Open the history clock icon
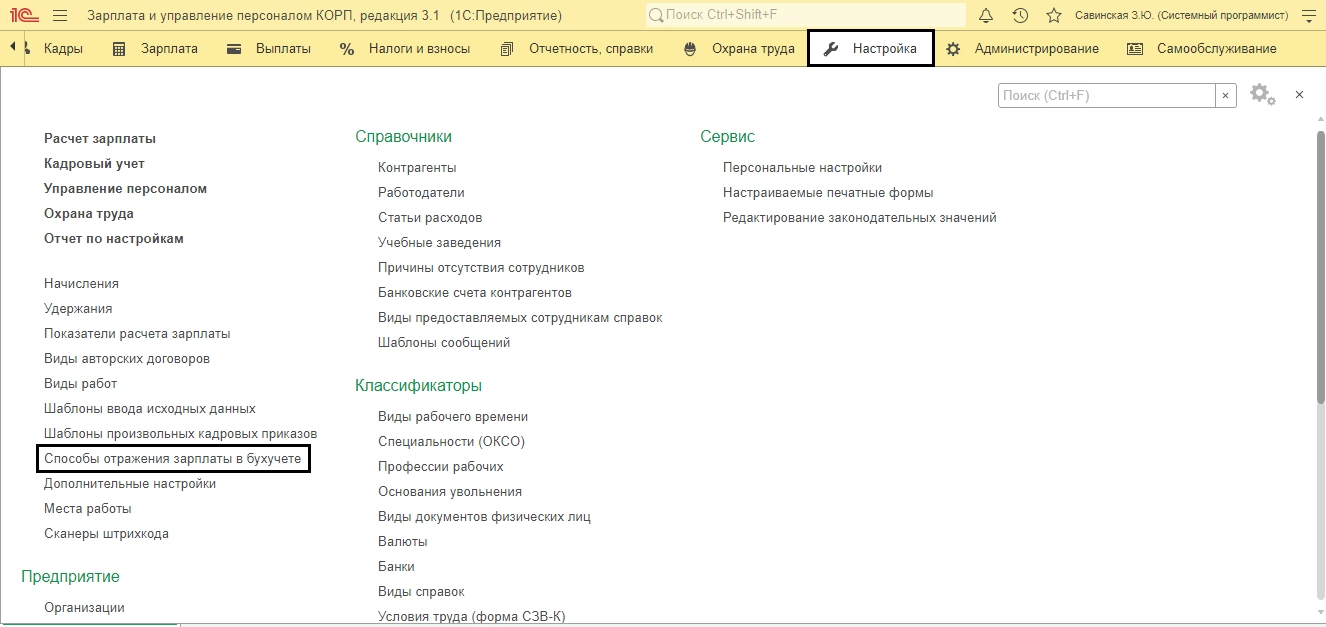This screenshot has height=627, width=1326. [1020, 16]
